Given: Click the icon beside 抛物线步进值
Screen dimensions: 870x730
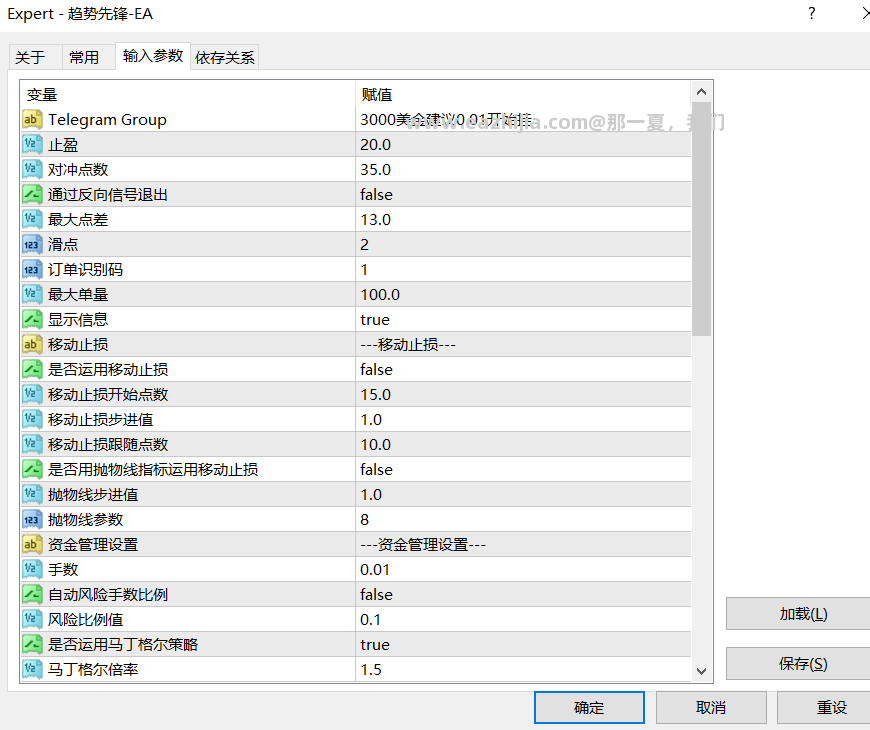Looking at the screenshot, I should [x=32, y=495].
